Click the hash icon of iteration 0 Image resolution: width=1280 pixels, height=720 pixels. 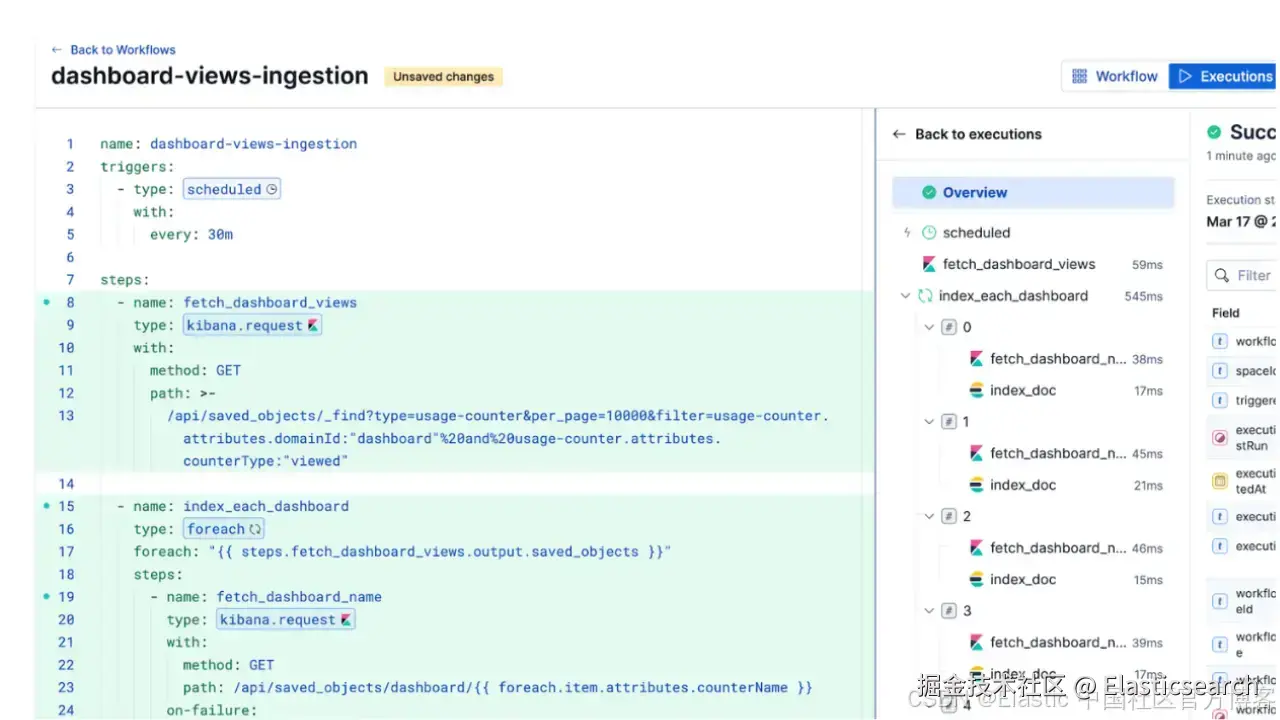pyautogui.click(x=949, y=327)
